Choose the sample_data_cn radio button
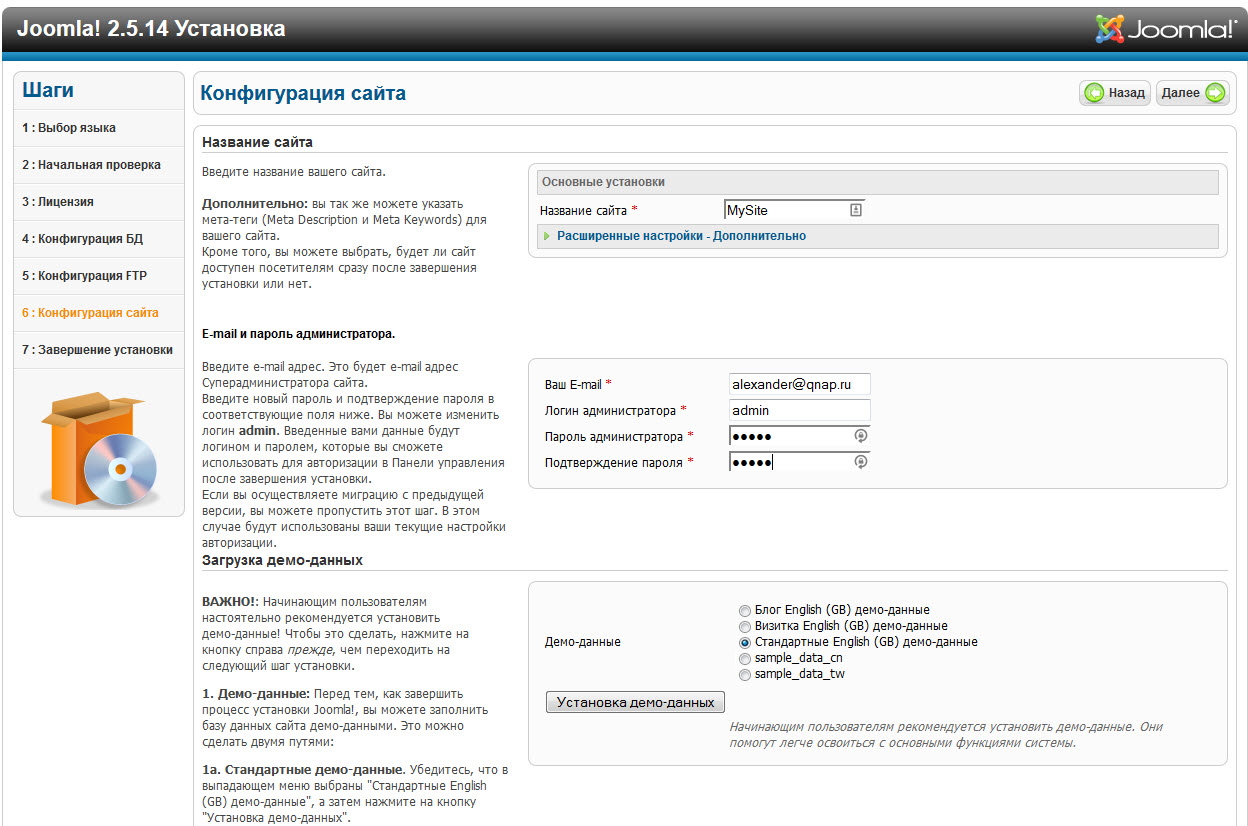Screen dimensions: 1248x826 click(x=744, y=658)
